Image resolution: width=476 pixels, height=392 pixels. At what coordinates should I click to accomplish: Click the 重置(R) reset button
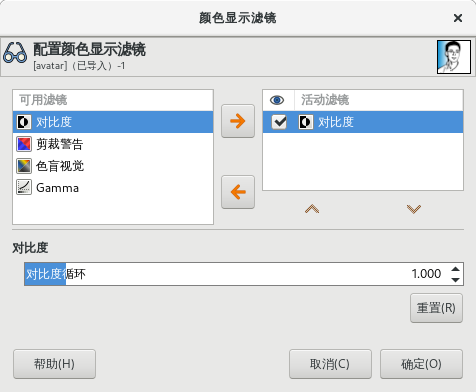(x=436, y=308)
